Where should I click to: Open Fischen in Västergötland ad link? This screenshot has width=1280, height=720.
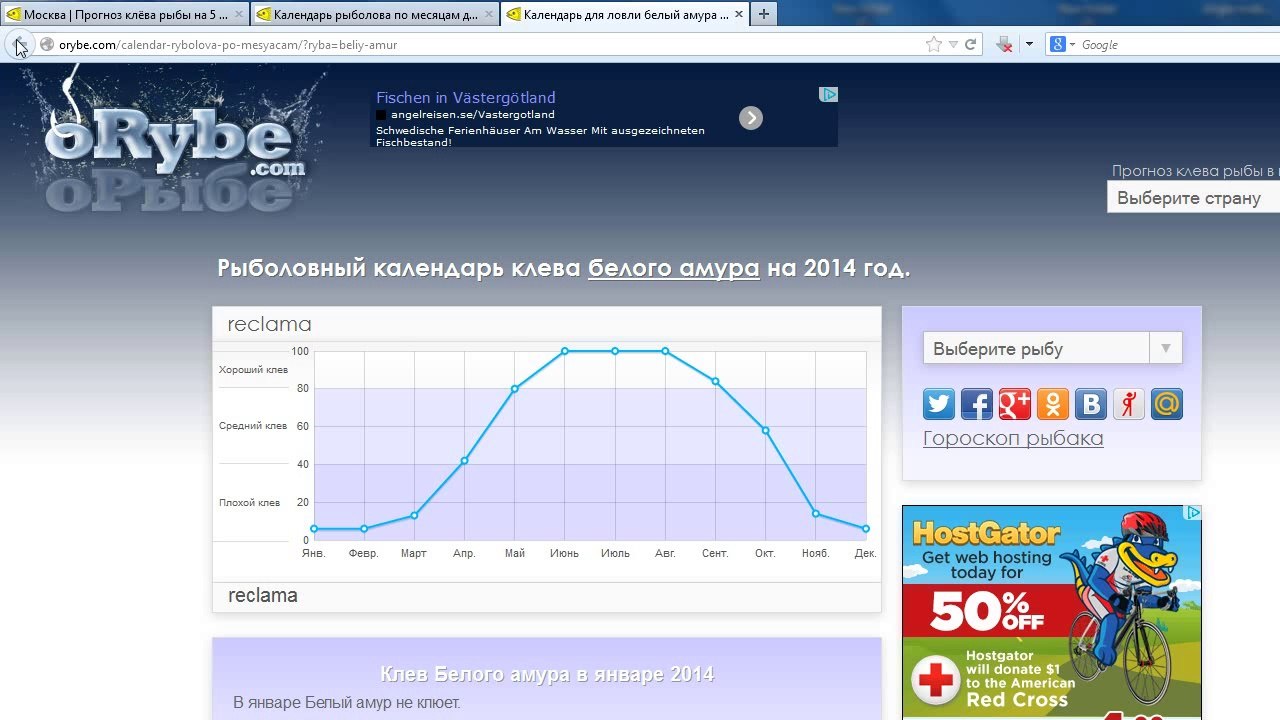[466, 98]
